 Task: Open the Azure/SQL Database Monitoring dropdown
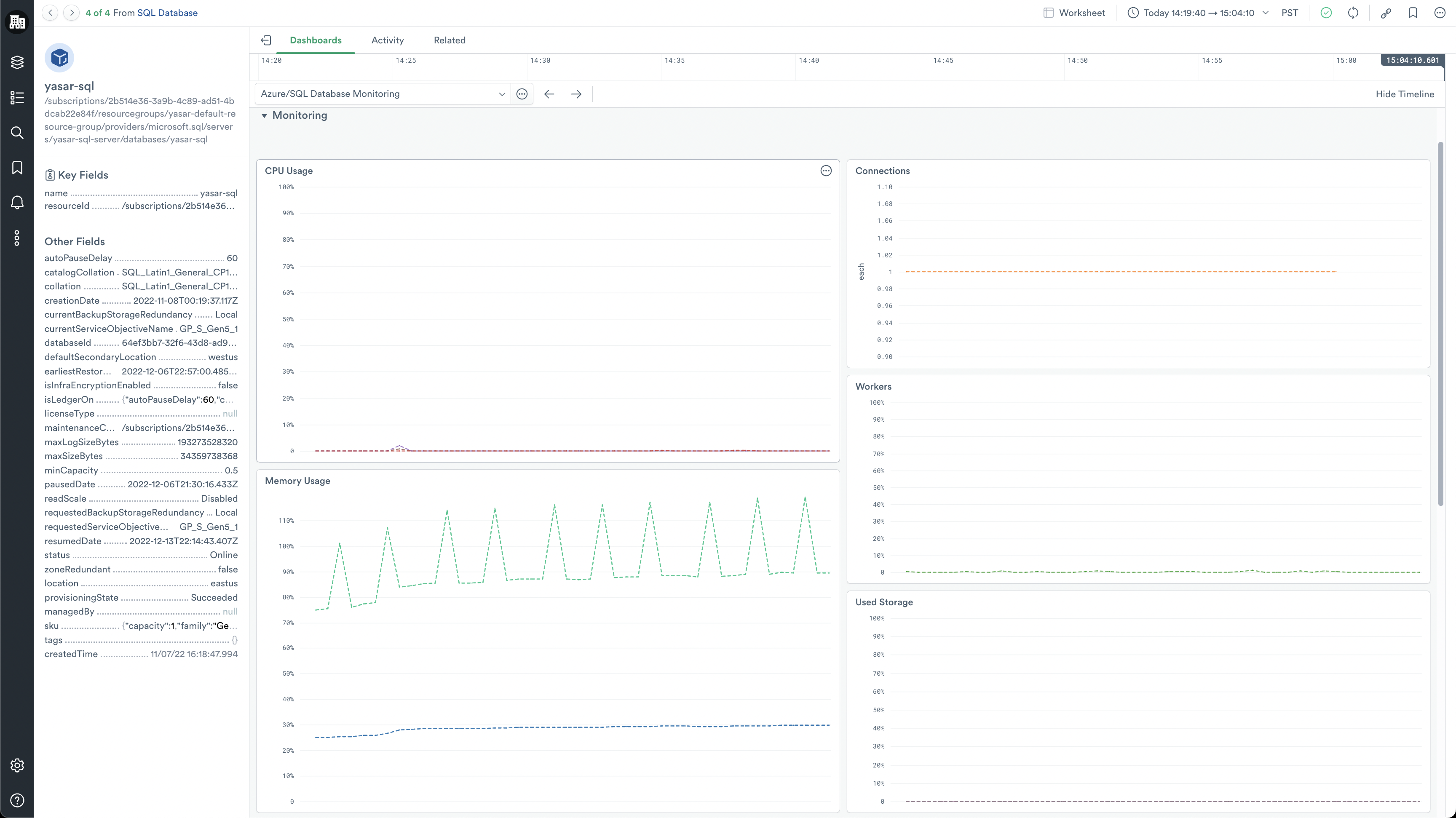click(x=382, y=94)
